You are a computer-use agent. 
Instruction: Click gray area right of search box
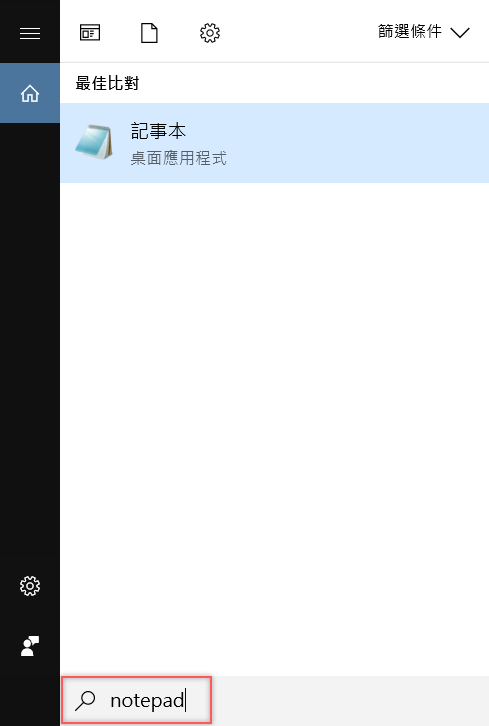[x=350, y=701]
